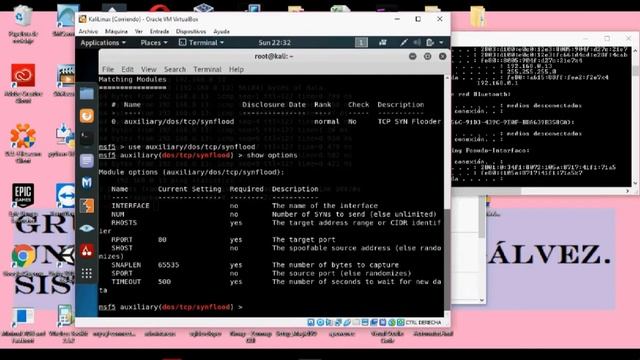Click the hard disk indicator in VirtualBox status bar
640x360 pixels.
coord(311,322)
